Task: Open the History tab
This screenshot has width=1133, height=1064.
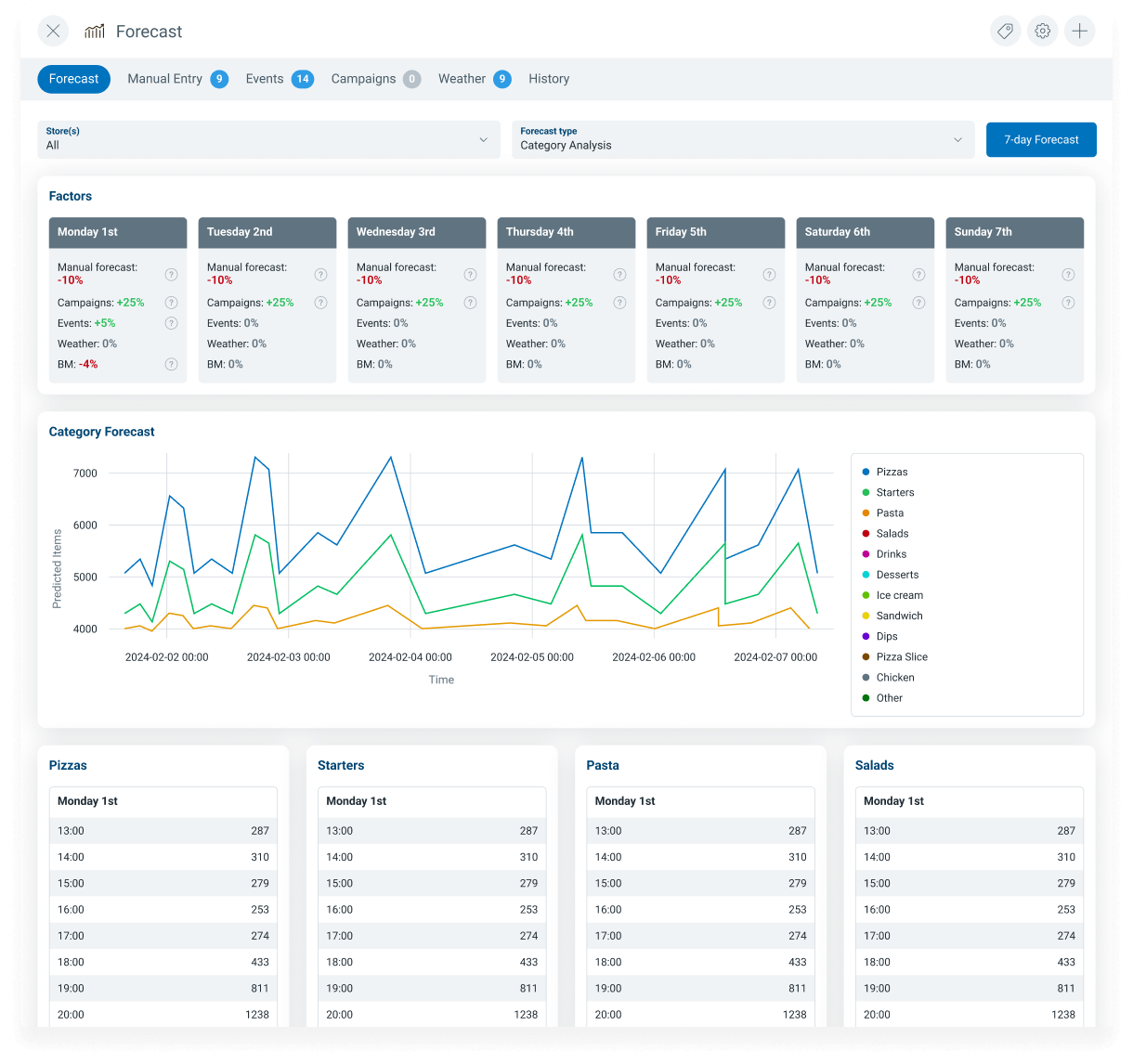Action: pos(549,79)
